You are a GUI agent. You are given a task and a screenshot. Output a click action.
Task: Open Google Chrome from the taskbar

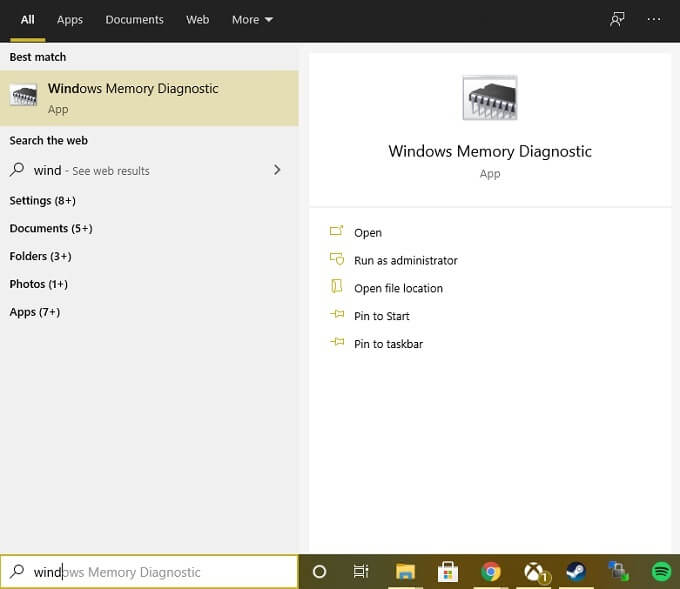coord(490,572)
